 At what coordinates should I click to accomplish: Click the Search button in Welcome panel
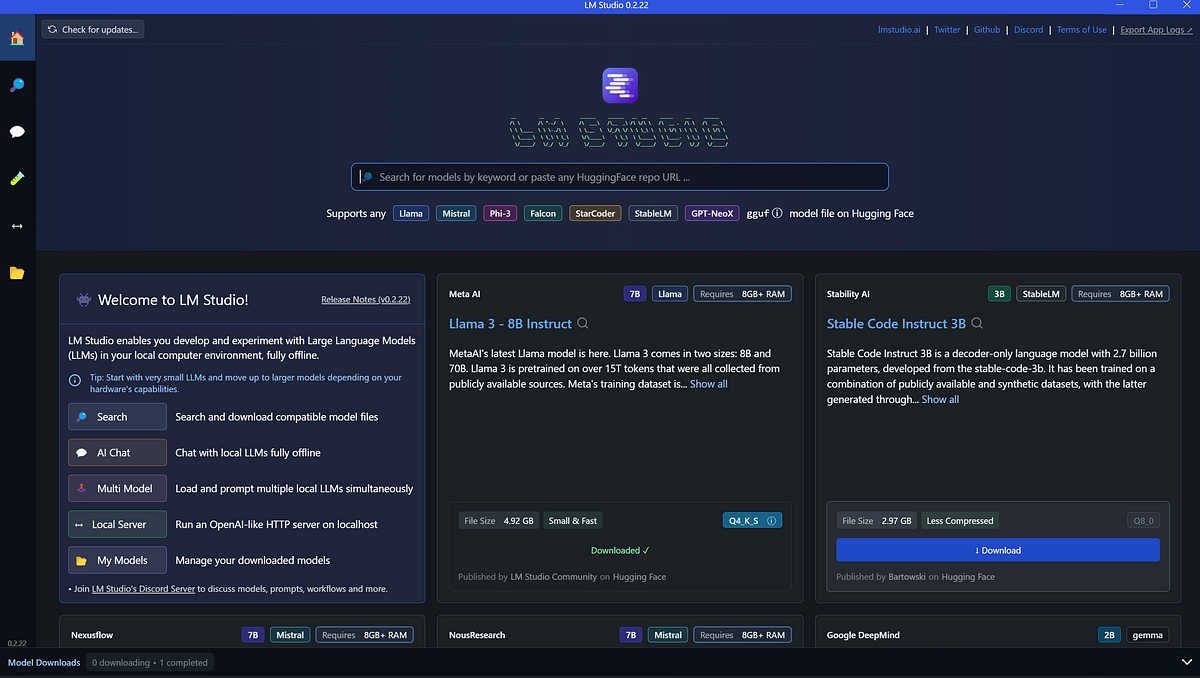coord(117,417)
